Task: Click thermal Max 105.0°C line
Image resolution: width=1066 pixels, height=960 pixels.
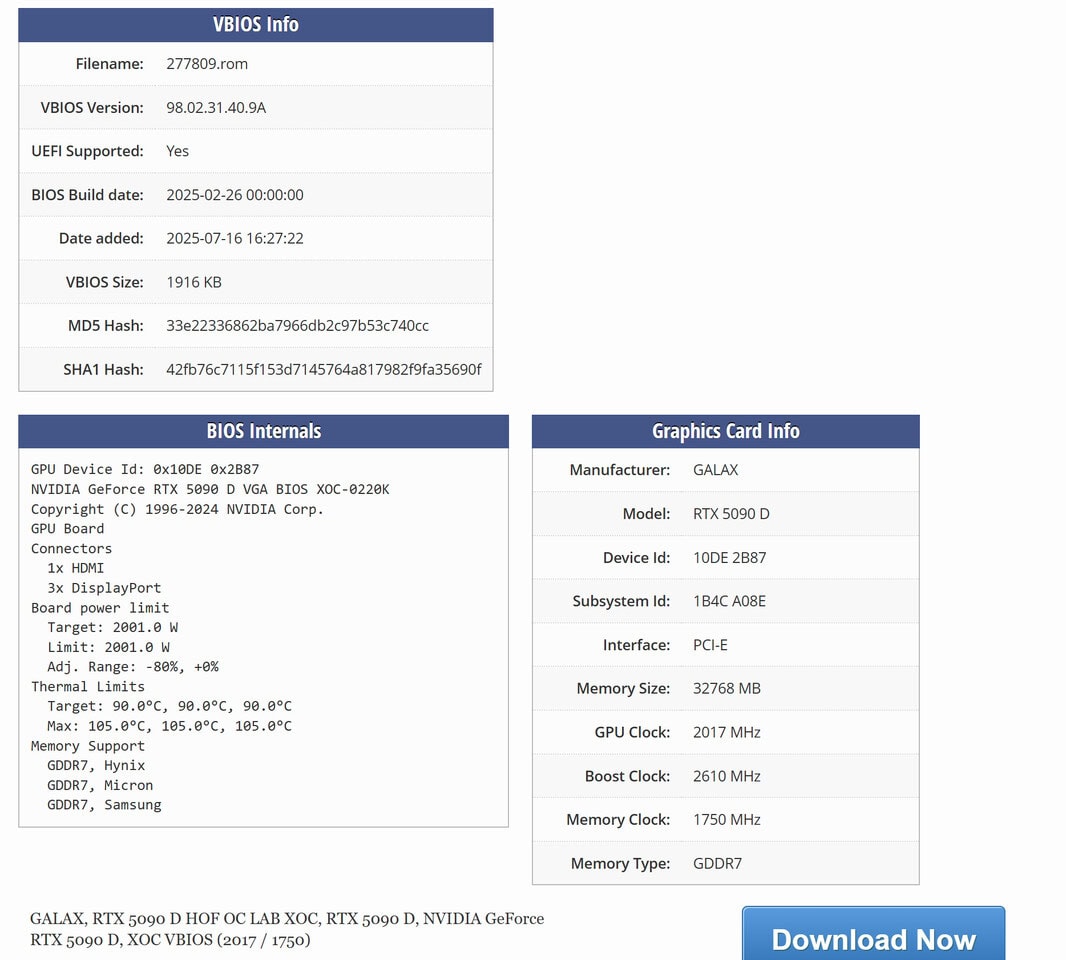Action: [169, 725]
